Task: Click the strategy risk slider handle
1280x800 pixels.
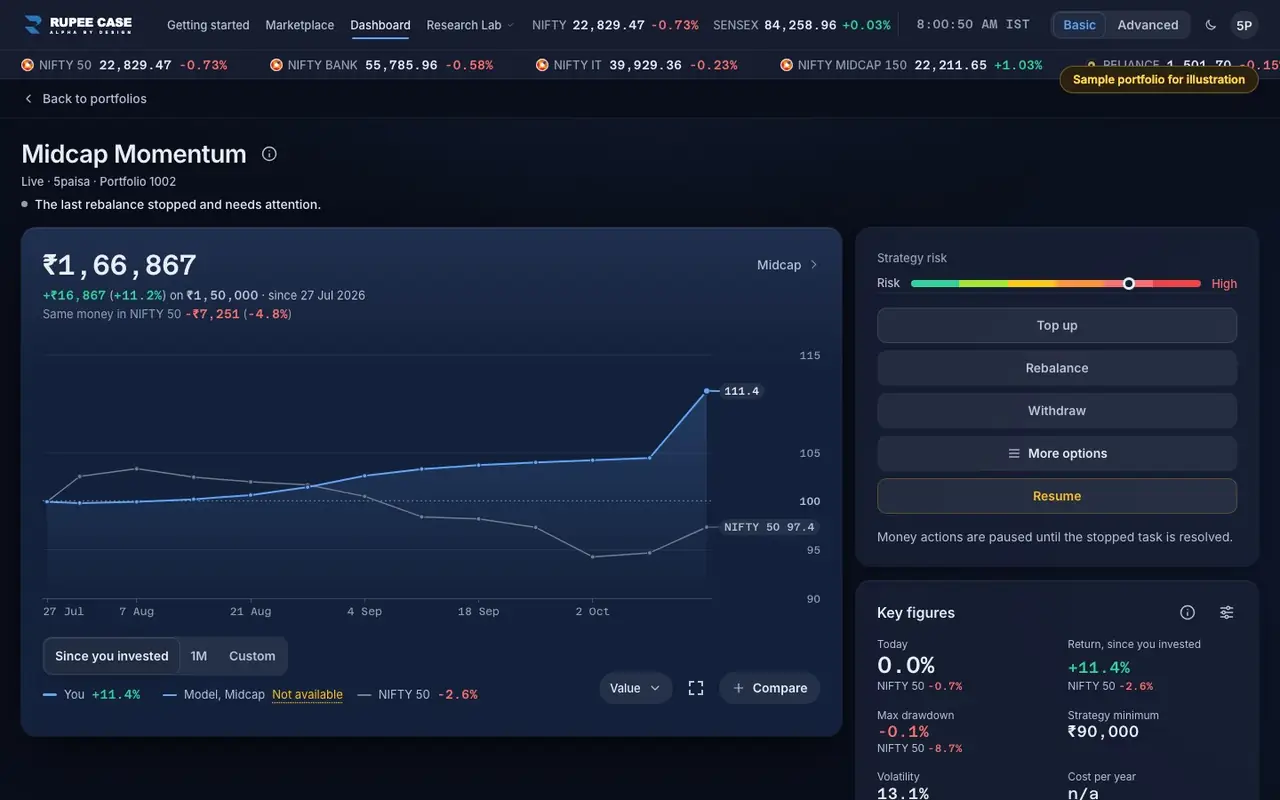Action: click(1129, 284)
